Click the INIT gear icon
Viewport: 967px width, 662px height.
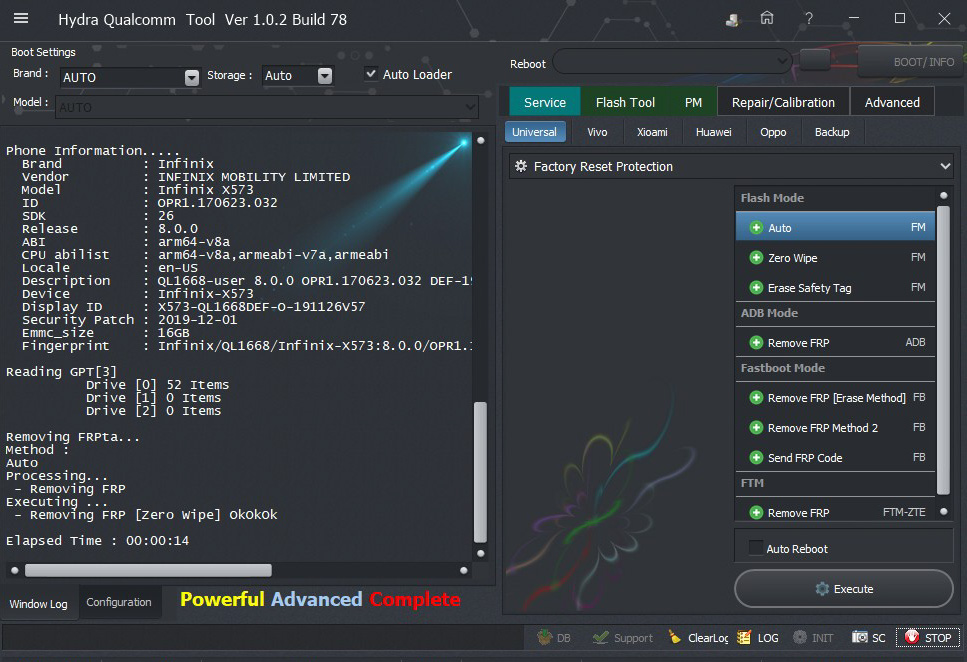[800, 637]
